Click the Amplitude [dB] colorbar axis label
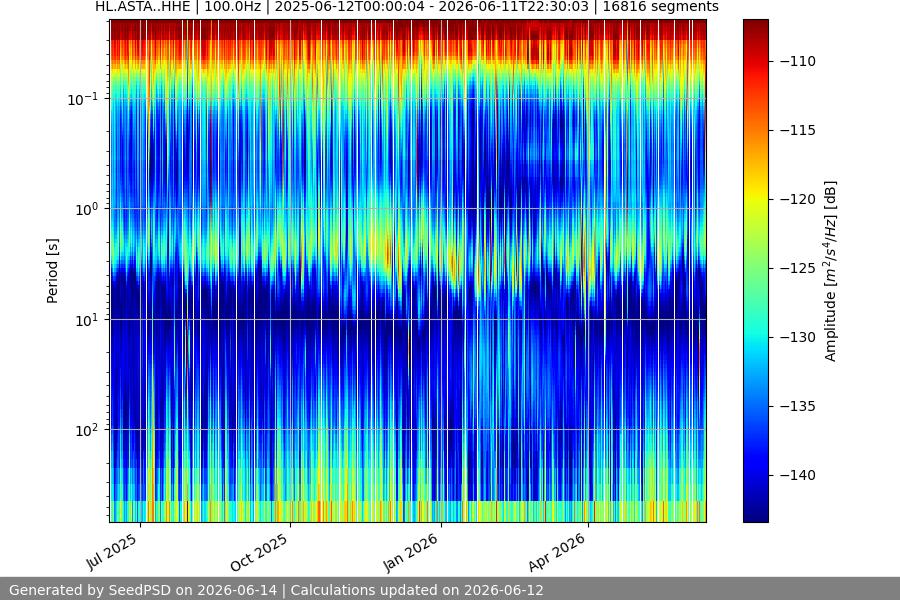The image size is (900, 600). pos(831,271)
